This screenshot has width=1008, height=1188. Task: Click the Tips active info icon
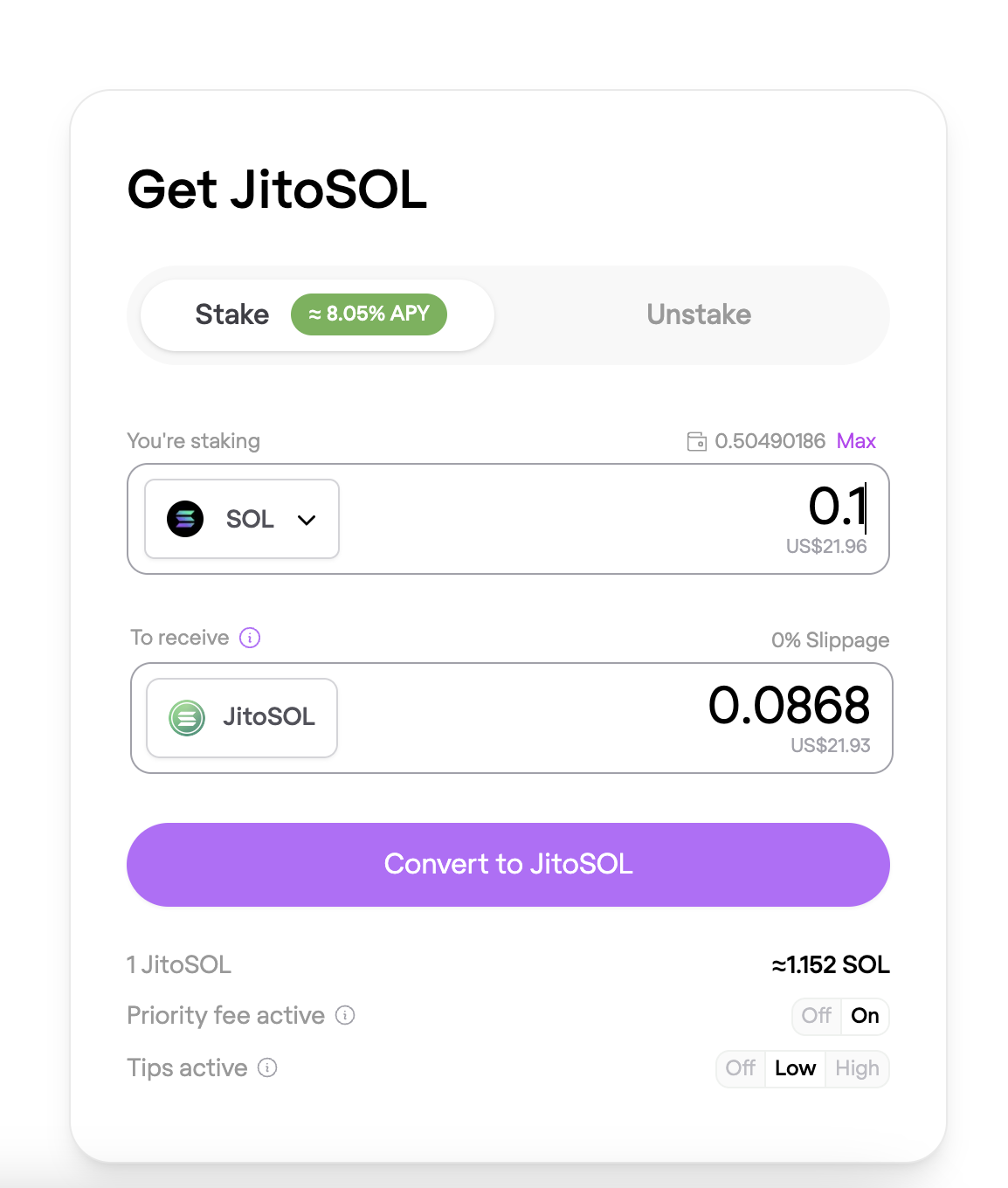click(268, 1067)
